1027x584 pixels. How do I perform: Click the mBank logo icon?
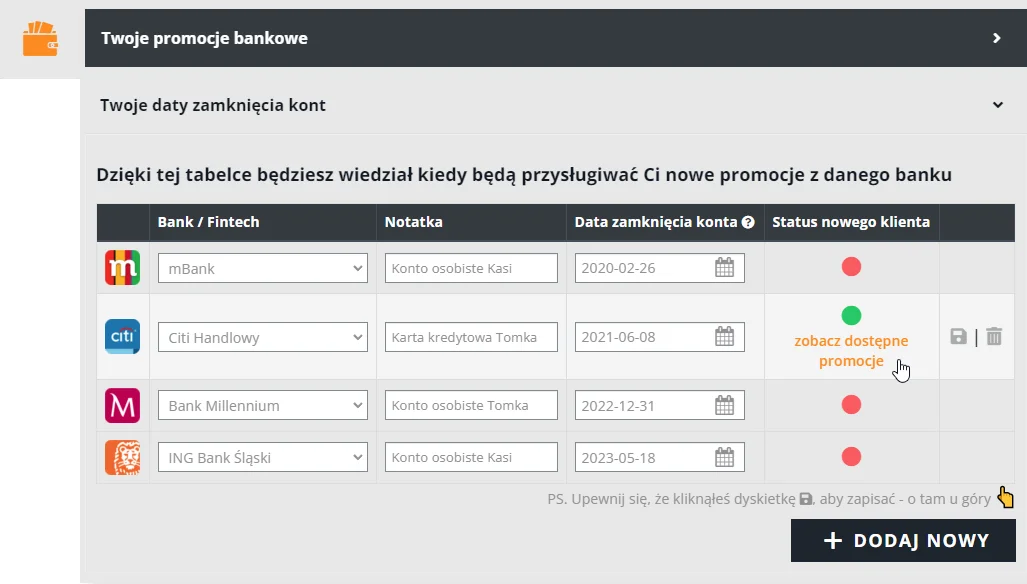(122, 268)
